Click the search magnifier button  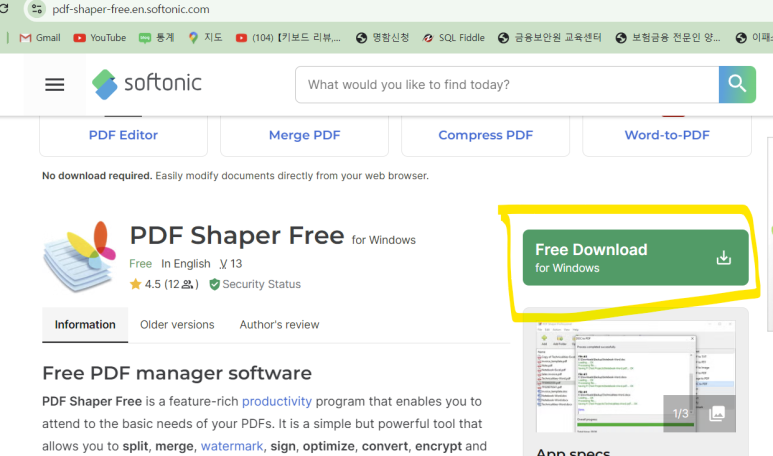click(x=737, y=85)
